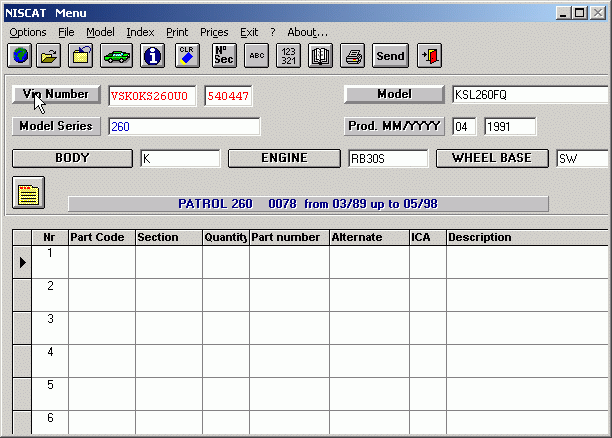Close the NISCAT Menu window
Image resolution: width=612 pixels, height=438 pixels.
pos(598,13)
